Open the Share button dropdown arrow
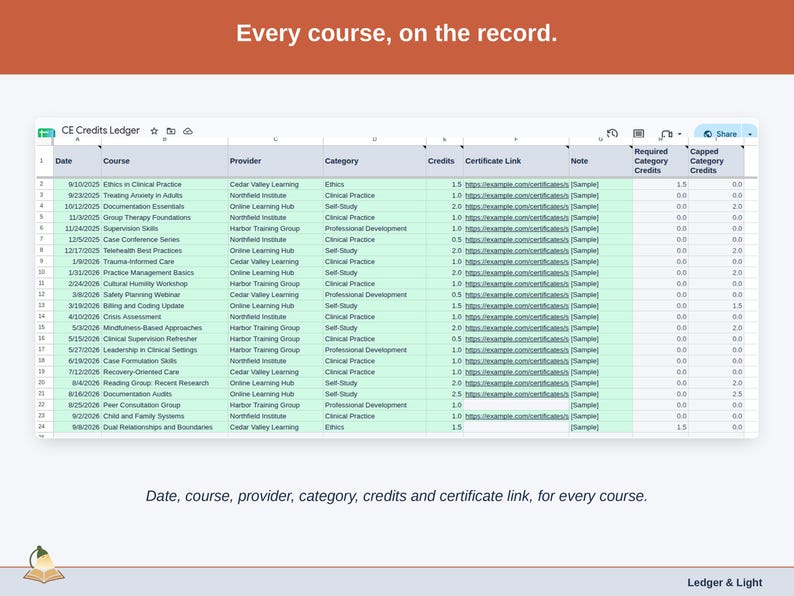 pos(750,134)
